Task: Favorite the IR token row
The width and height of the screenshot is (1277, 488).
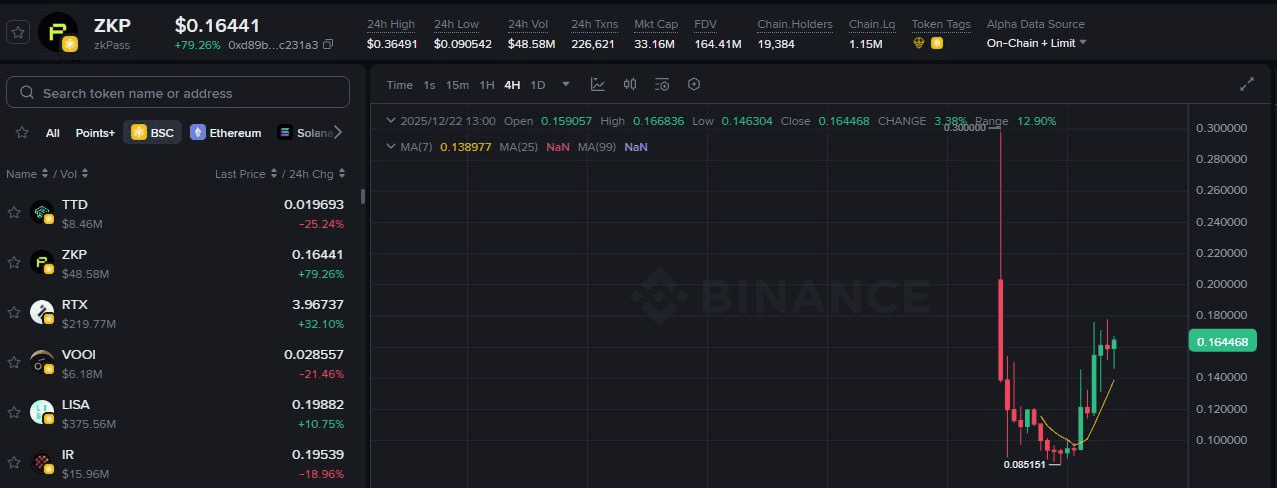Action: [14, 462]
